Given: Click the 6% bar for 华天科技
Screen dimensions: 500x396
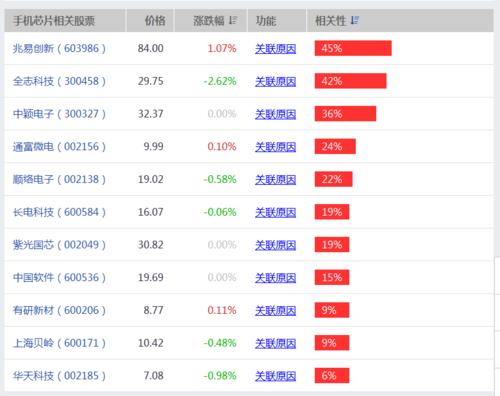Looking at the screenshot, I should click(x=332, y=376).
